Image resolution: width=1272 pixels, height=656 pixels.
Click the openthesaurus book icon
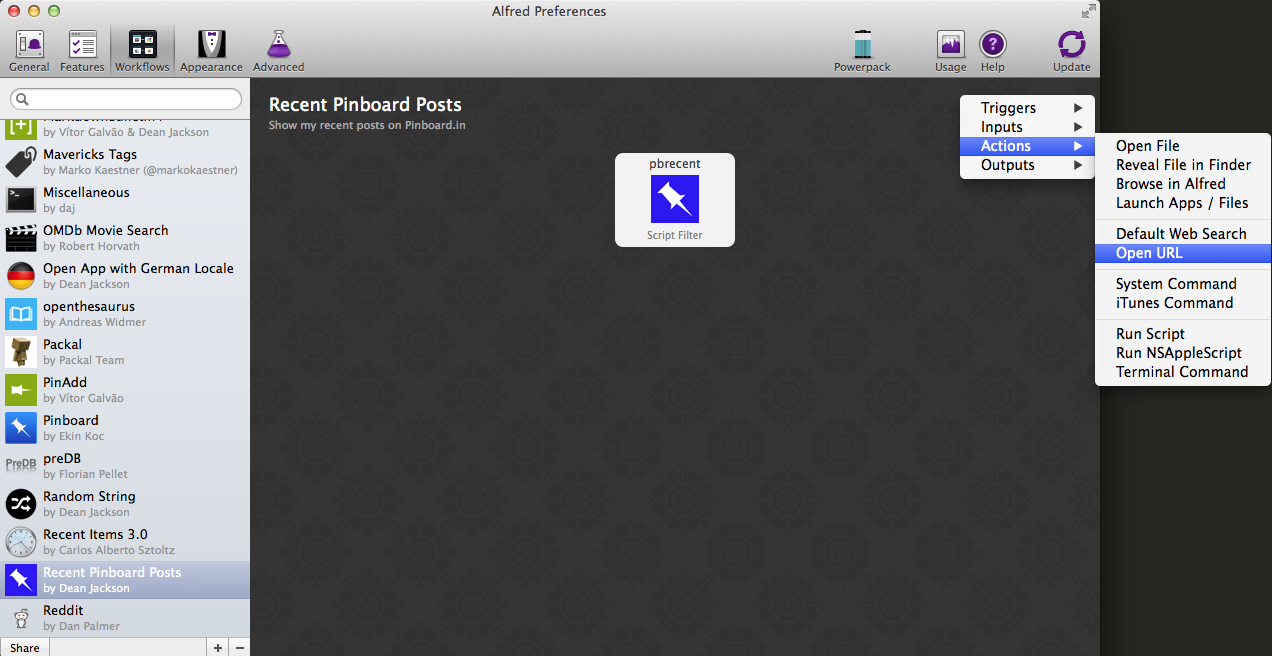tap(21, 314)
